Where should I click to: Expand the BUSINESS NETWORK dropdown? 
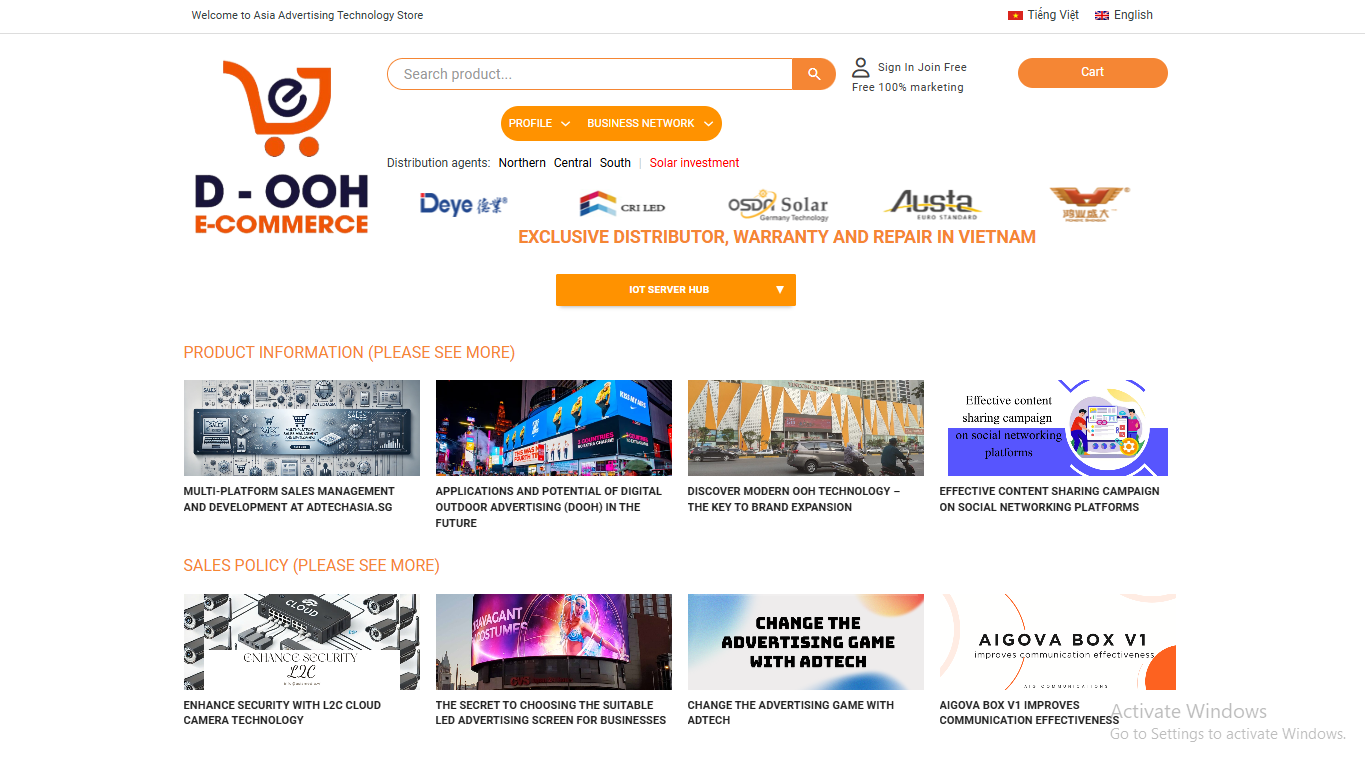click(651, 124)
